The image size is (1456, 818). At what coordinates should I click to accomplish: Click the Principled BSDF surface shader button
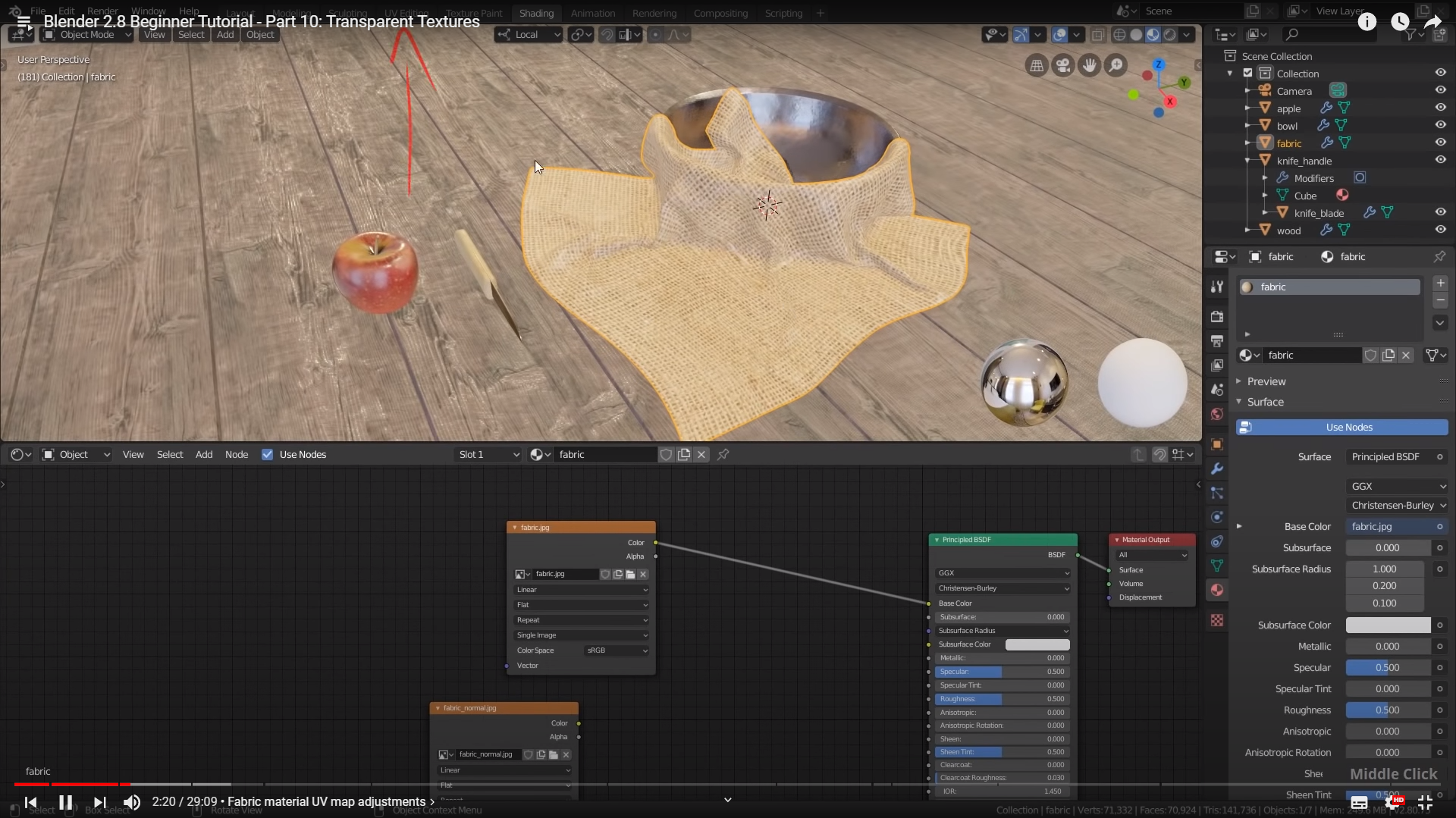point(1397,456)
